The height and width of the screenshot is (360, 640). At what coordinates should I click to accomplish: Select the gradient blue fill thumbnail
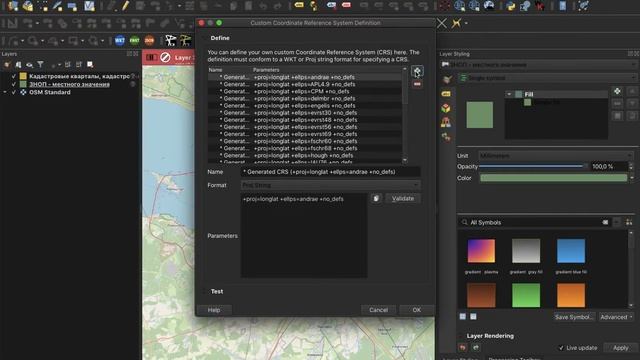coord(571,251)
